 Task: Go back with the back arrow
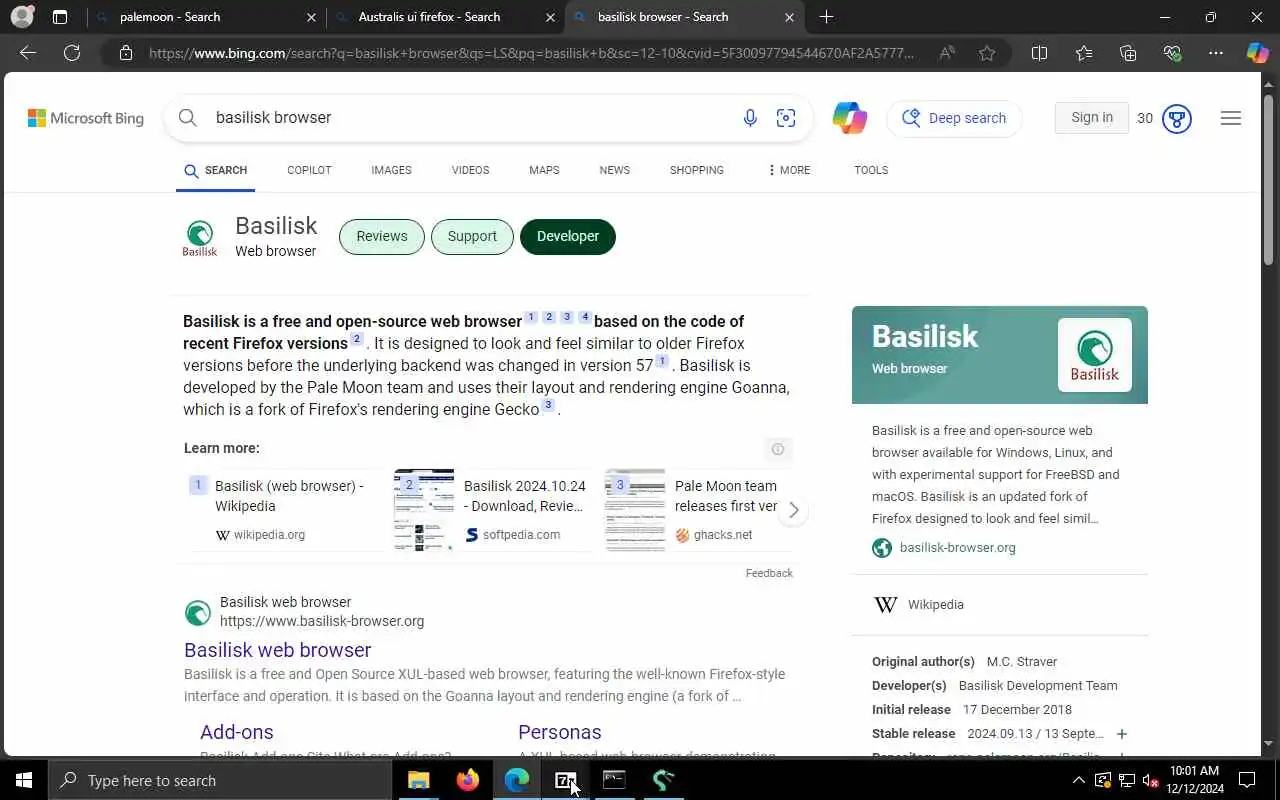point(28,53)
